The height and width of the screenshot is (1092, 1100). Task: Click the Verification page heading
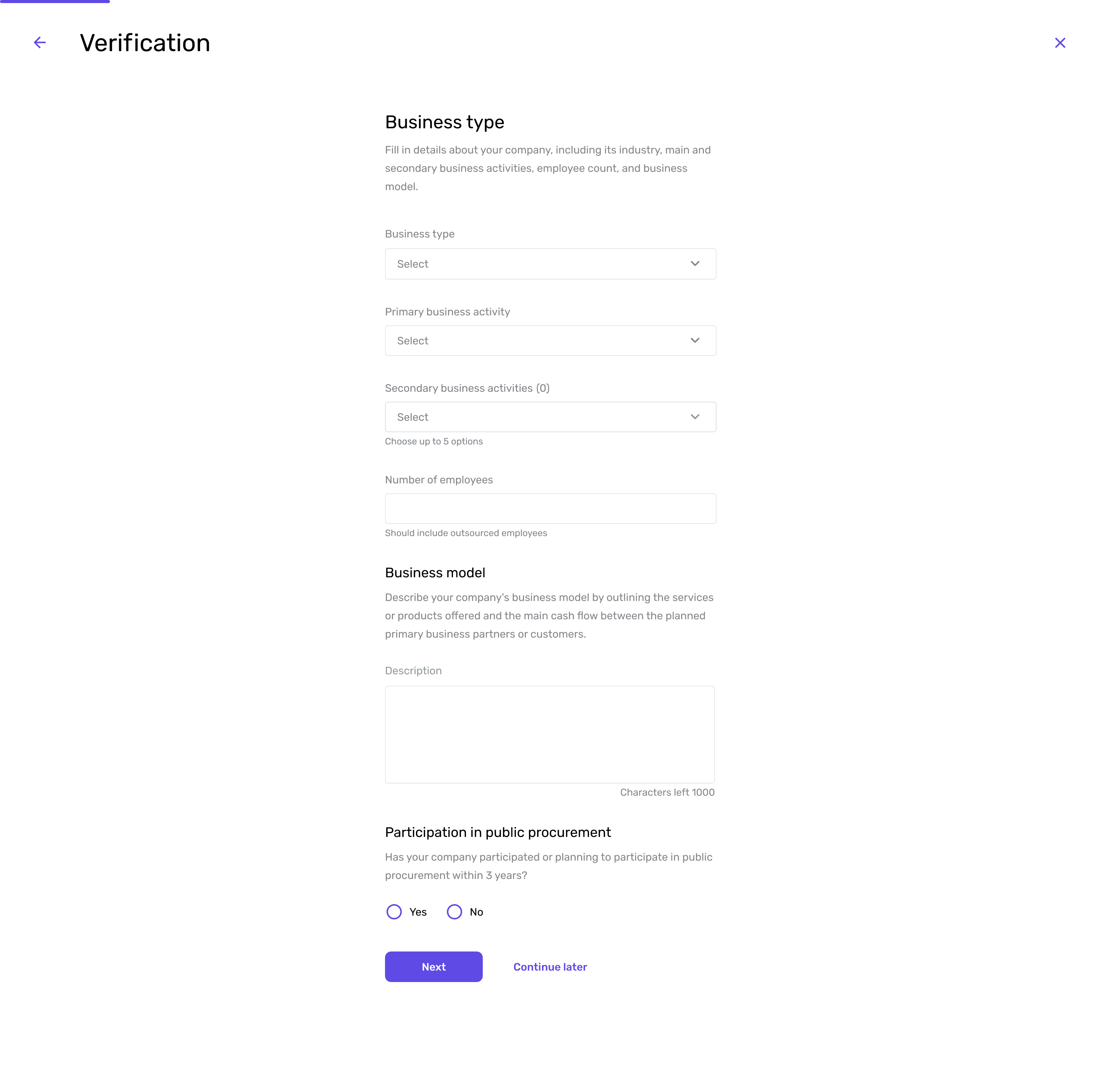[x=145, y=43]
